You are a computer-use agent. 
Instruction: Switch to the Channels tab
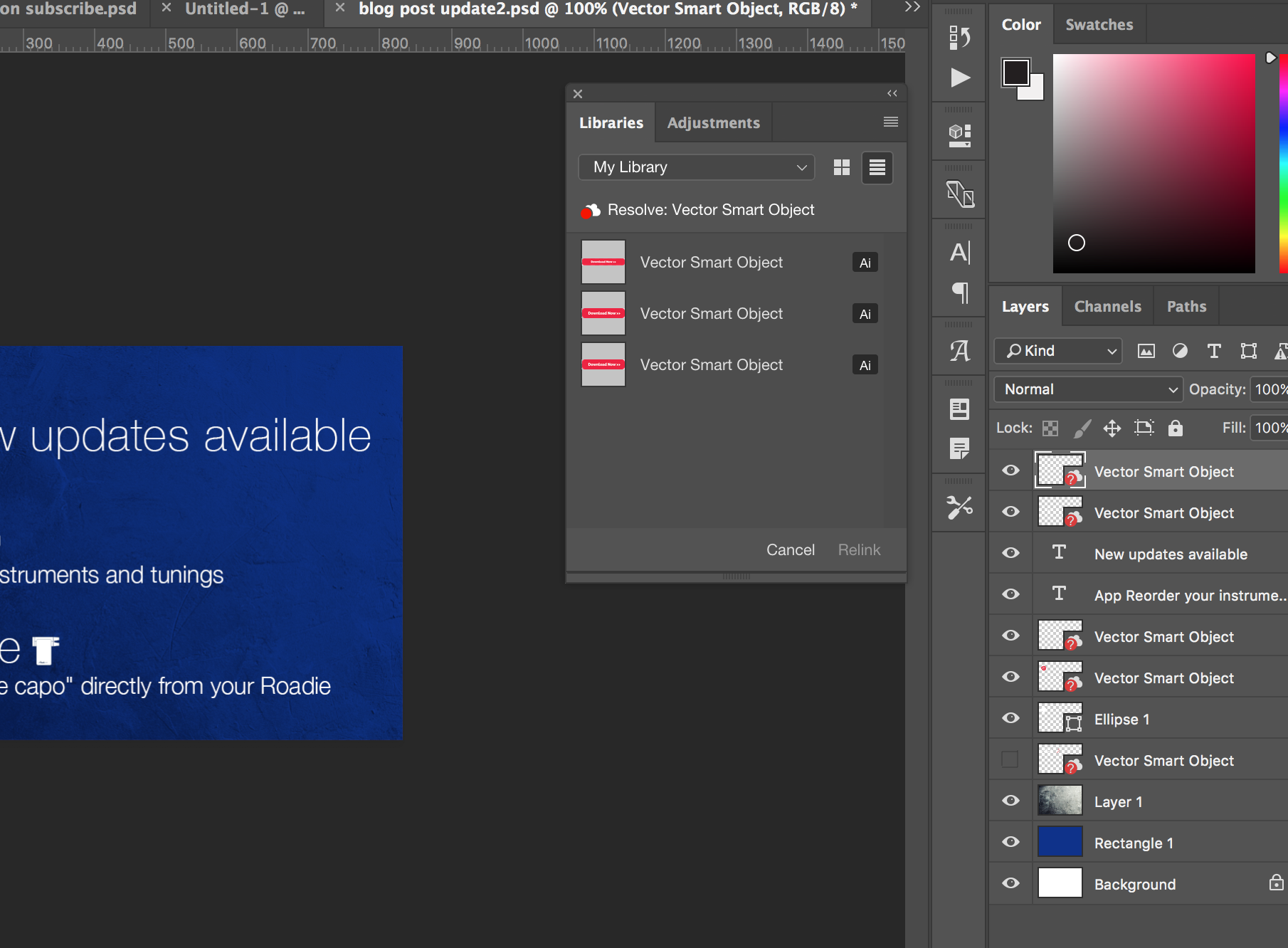pyautogui.click(x=1107, y=307)
